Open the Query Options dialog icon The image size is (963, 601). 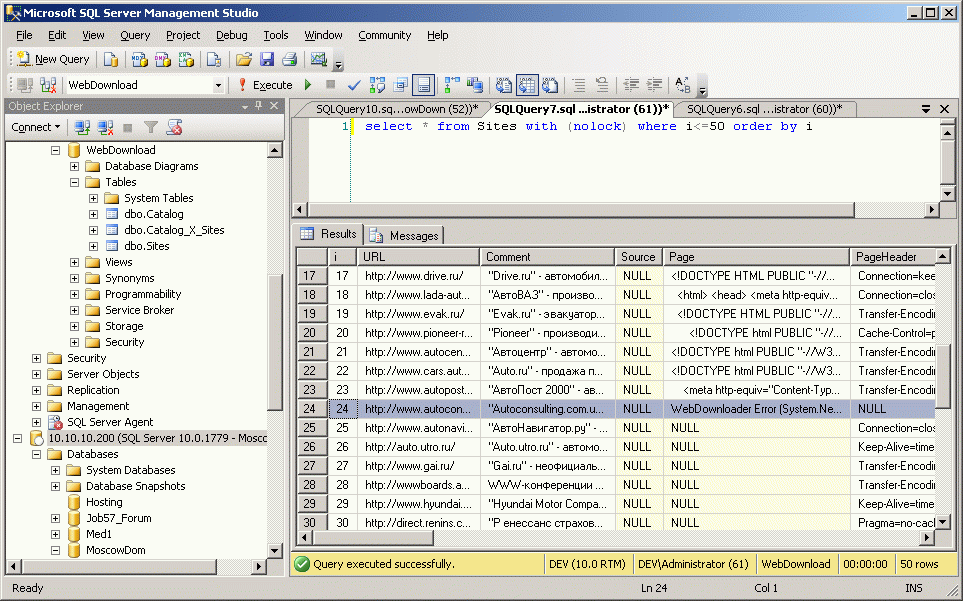coord(400,85)
